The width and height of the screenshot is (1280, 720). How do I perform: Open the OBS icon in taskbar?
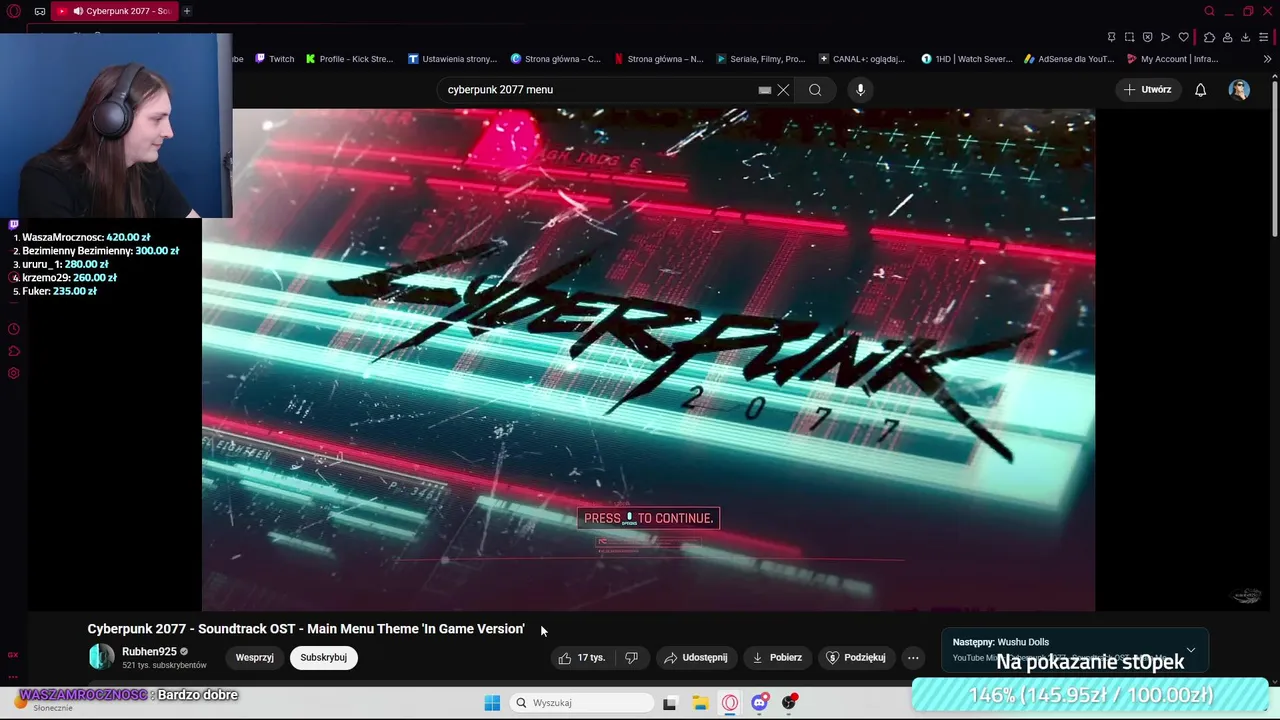(x=790, y=703)
